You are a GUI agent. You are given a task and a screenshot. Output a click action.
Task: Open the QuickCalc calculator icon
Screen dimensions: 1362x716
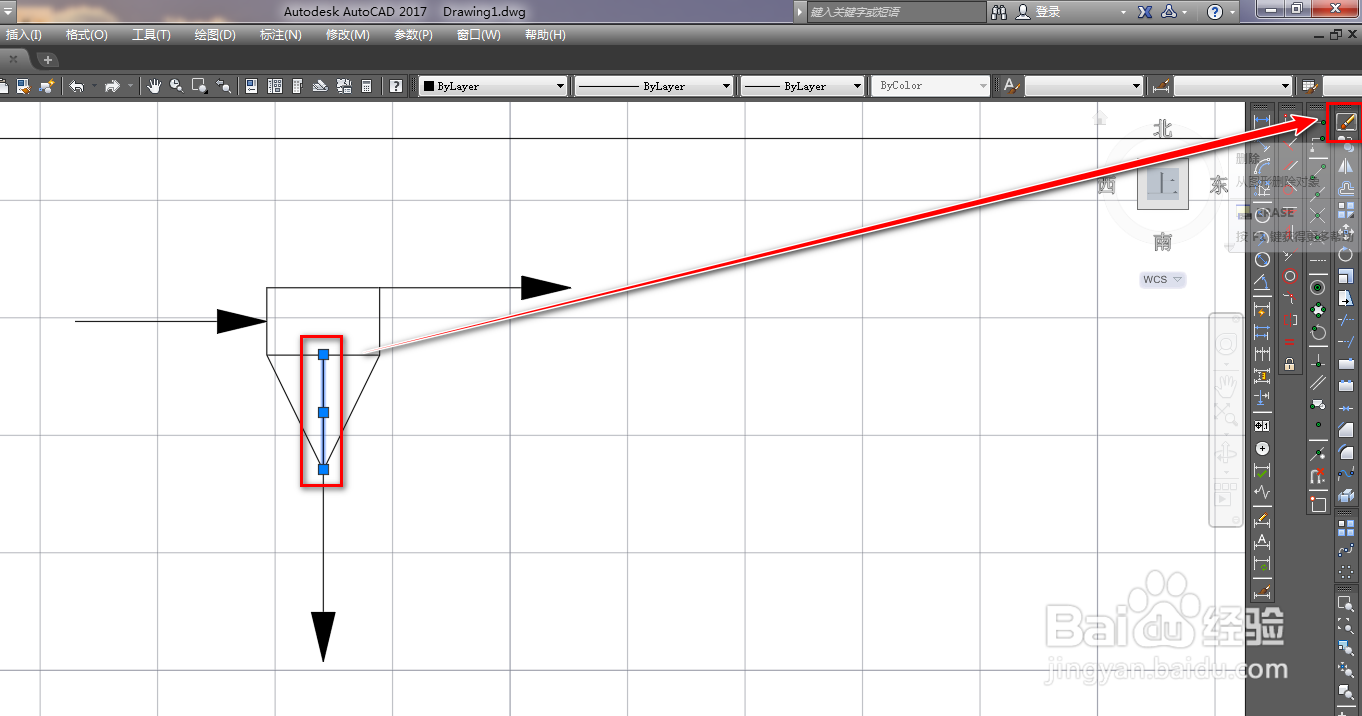tap(366, 86)
